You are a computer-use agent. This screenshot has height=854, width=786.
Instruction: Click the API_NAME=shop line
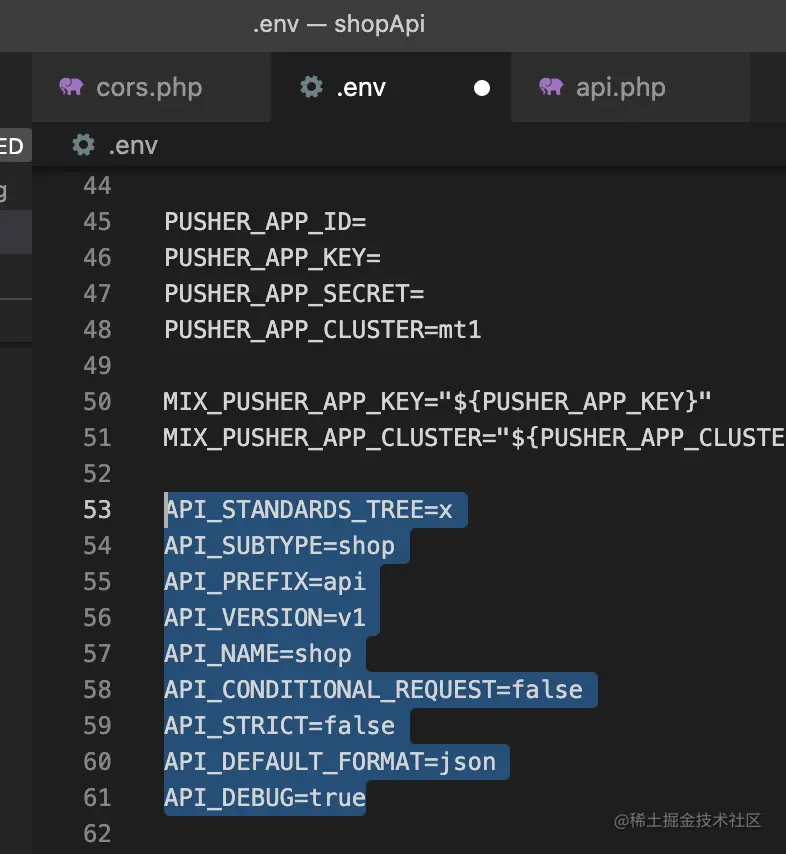pos(258,654)
